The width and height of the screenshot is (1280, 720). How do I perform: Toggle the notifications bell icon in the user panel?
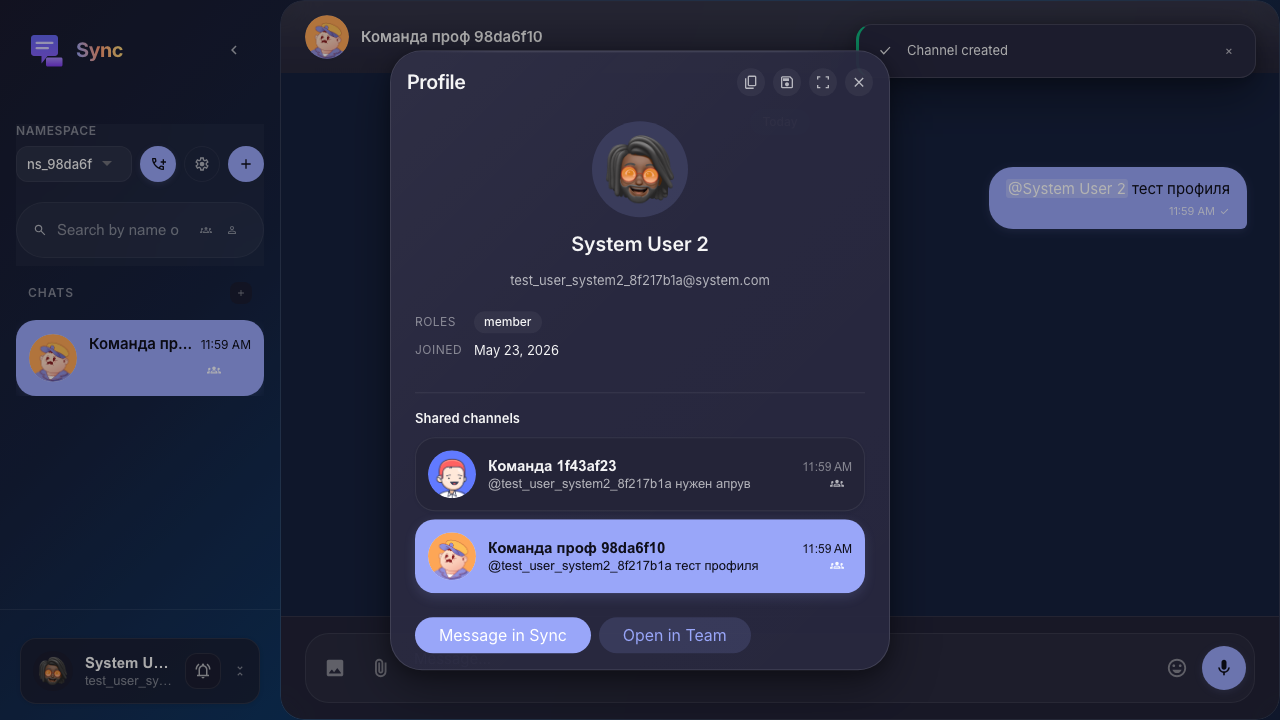coord(203,671)
